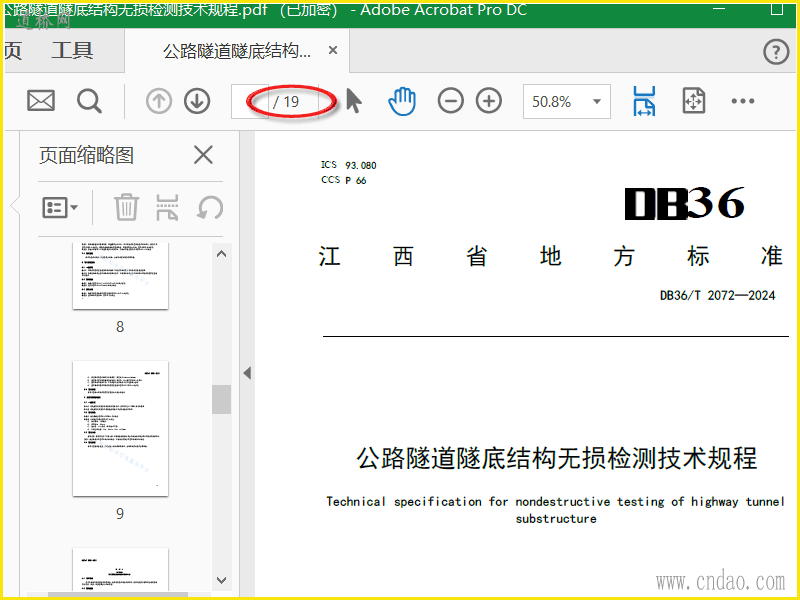The image size is (800, 600).
Task: Select the 公路隧道隧底结构 document tab
Action: coord(237,51)
